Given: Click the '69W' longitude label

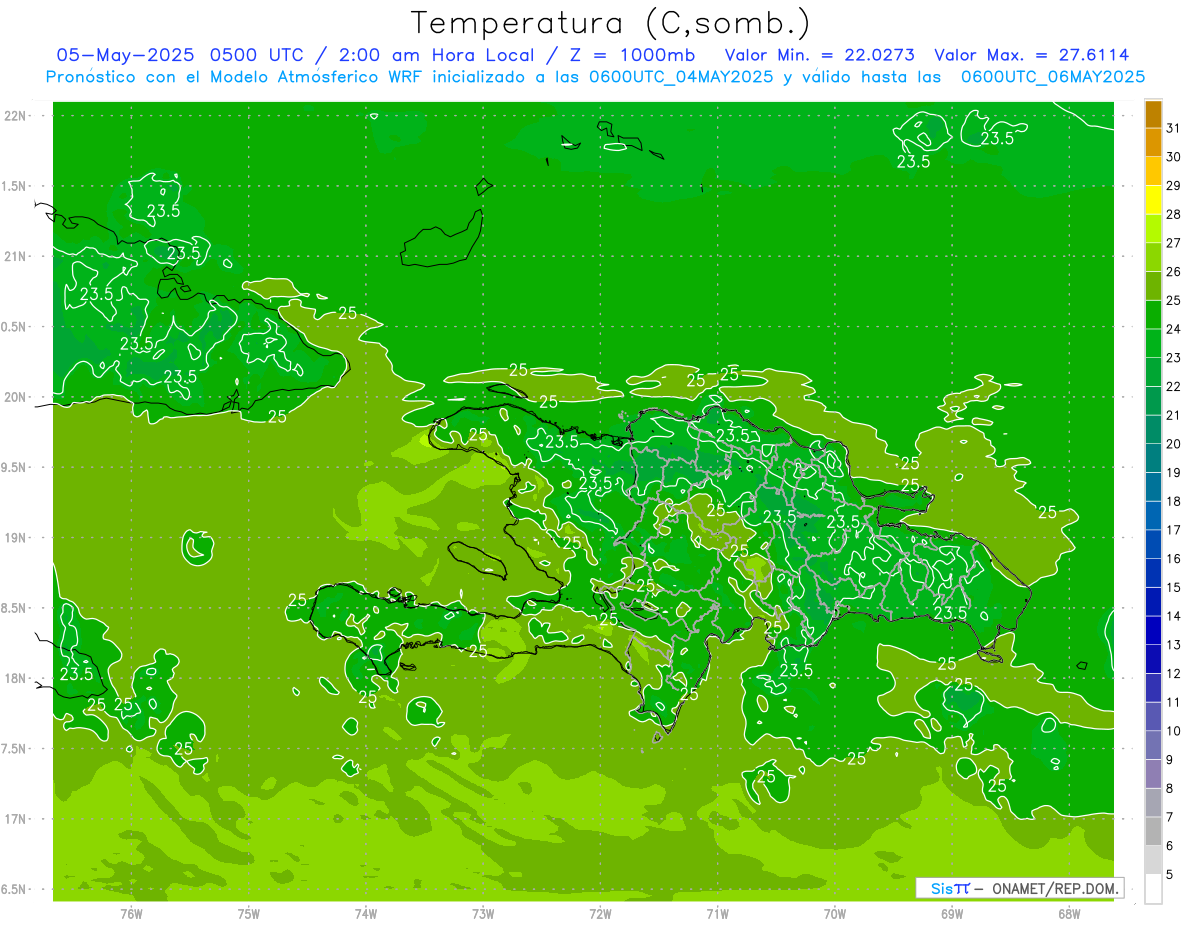Looking at the screenshot, I should [x=952, y=914].
